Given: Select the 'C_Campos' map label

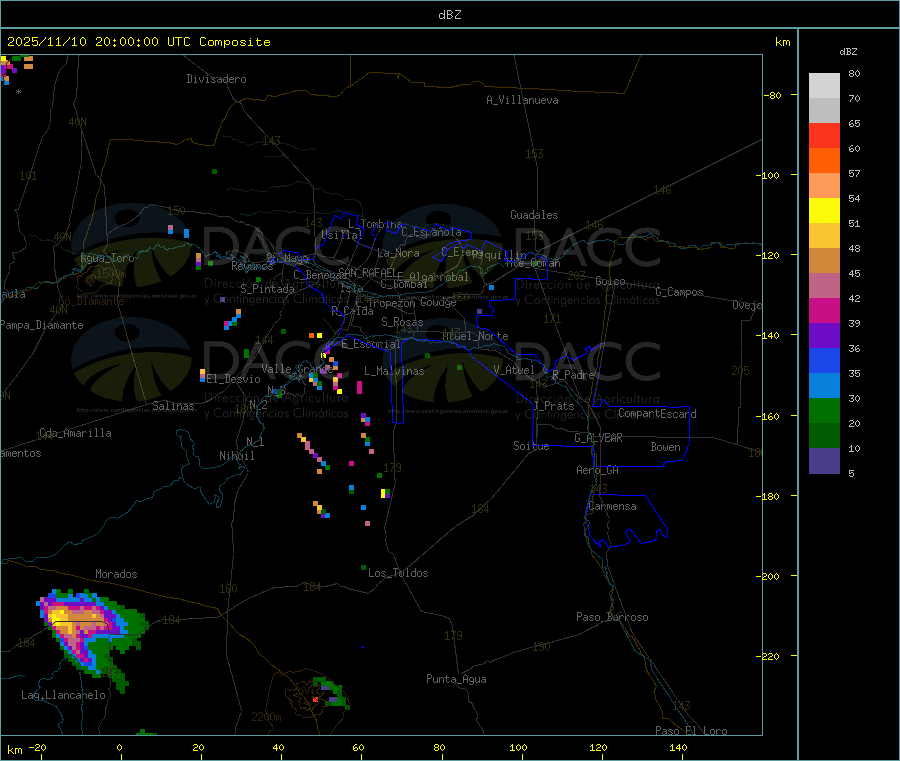Looking at the screenshot, I should tap(679, 292).
